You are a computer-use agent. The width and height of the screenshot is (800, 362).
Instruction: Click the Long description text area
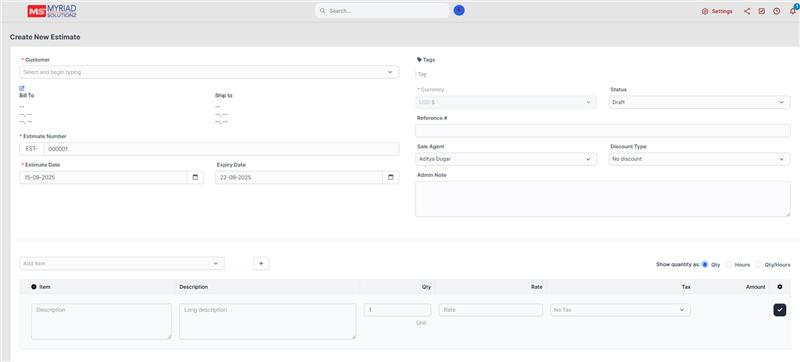coord(268,321)
